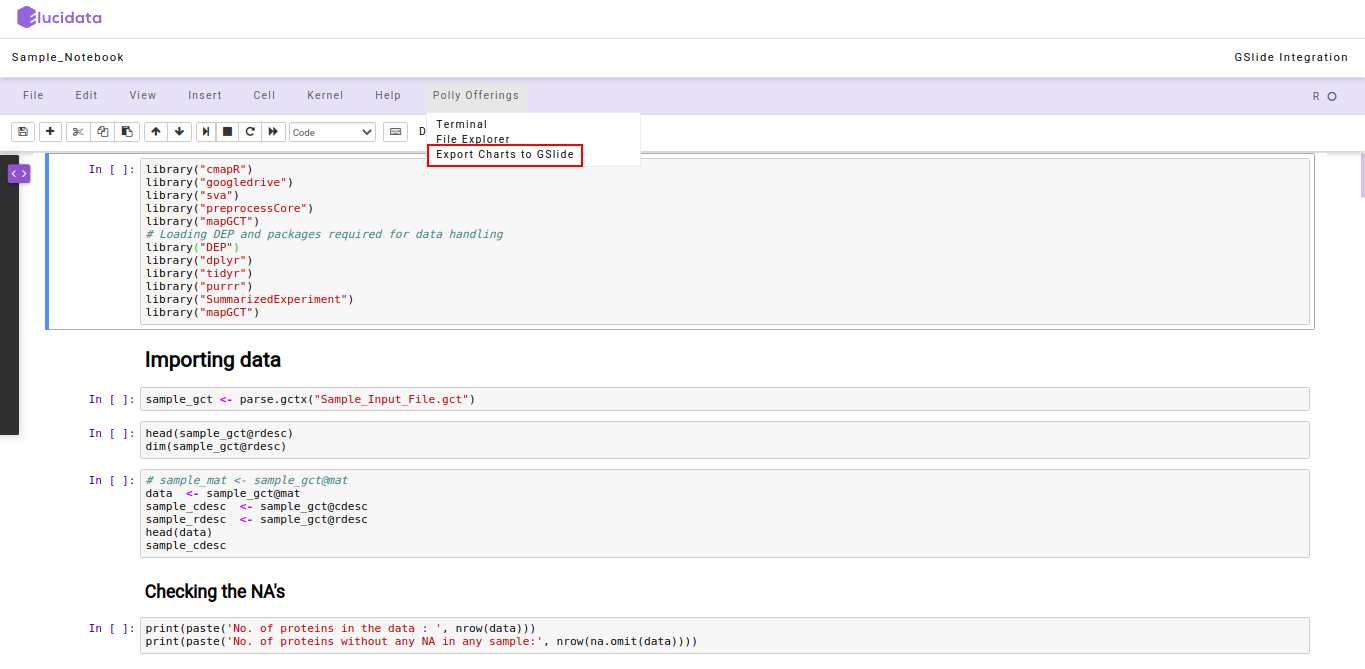Open the Kernel menu
Screen dimensions: 1365x669
click(325, 95)
